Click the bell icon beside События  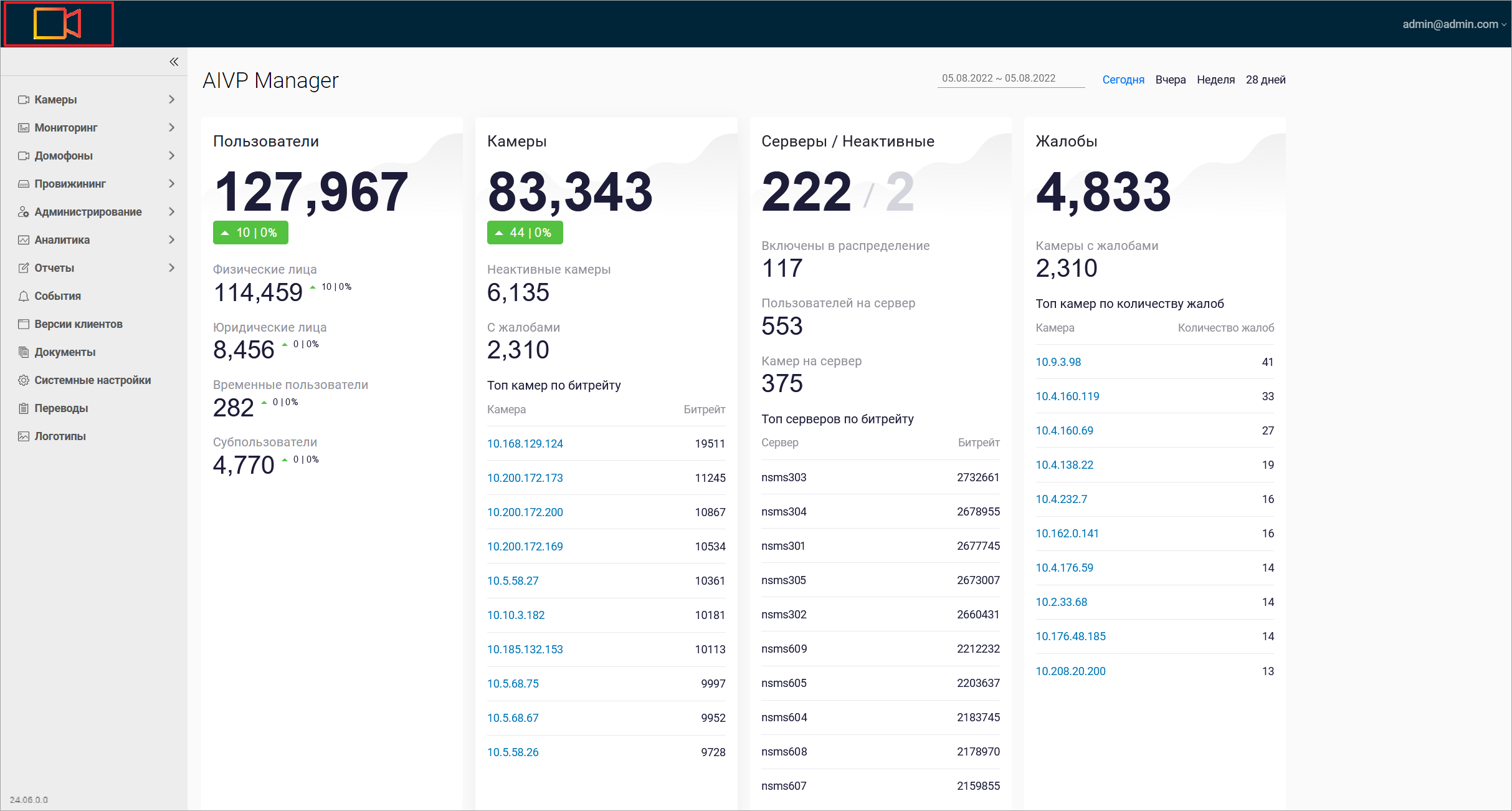coord(24,296)
